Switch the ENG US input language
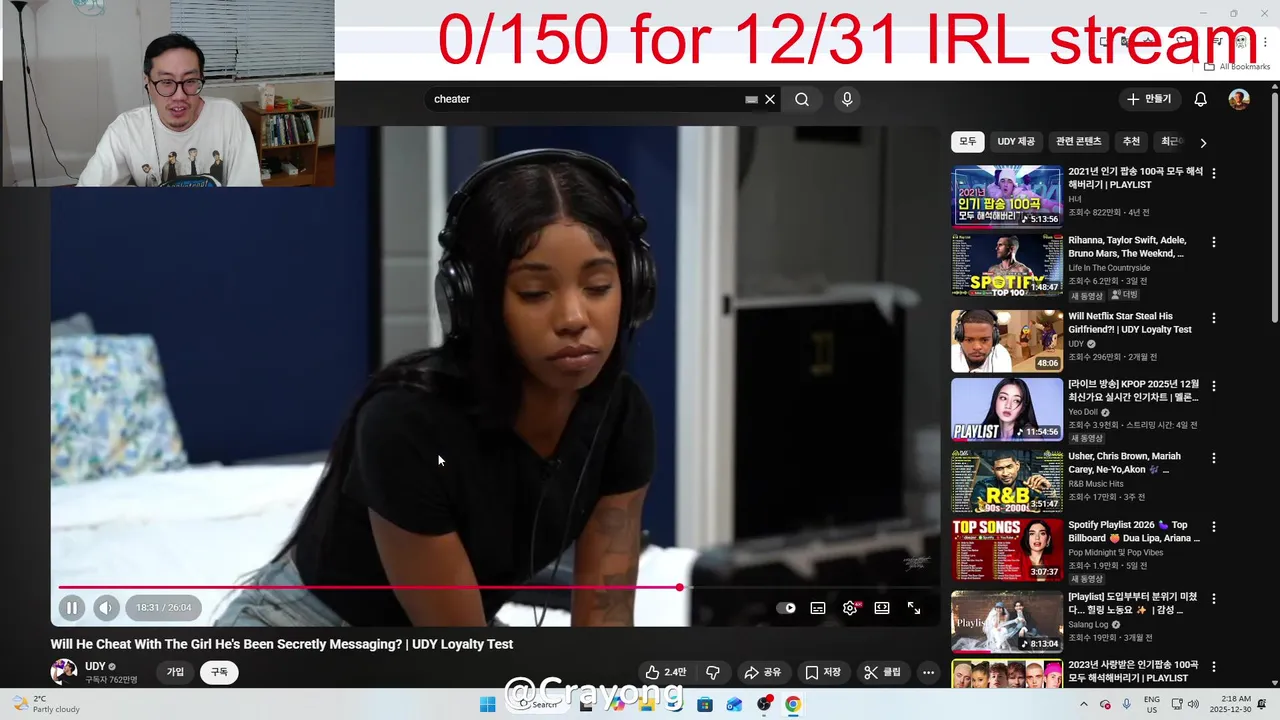 coord(1152,704)
